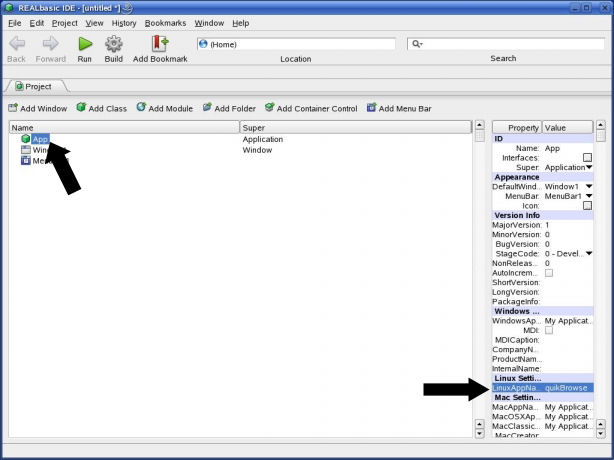Viewport: 614px width, 460px height.
Task: Select the App item green cube icon
Action: tap(26, 139)
